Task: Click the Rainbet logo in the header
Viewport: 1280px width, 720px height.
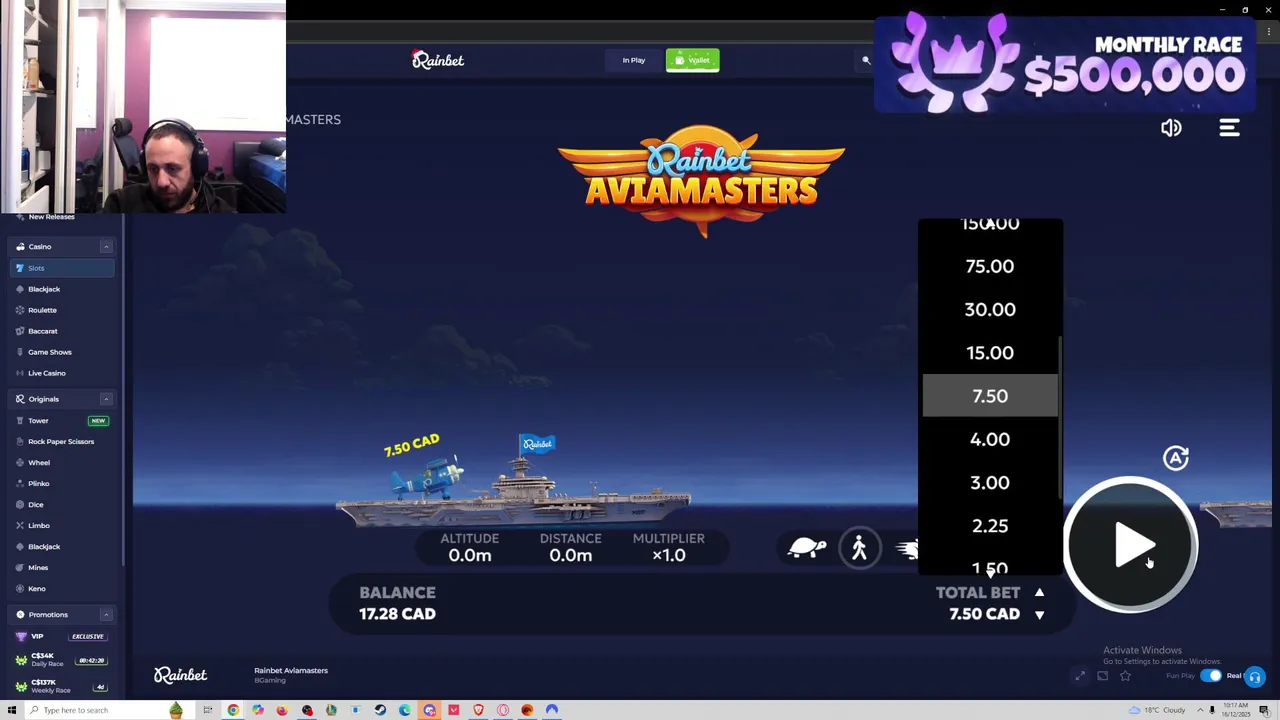Action: pos(438,60)
